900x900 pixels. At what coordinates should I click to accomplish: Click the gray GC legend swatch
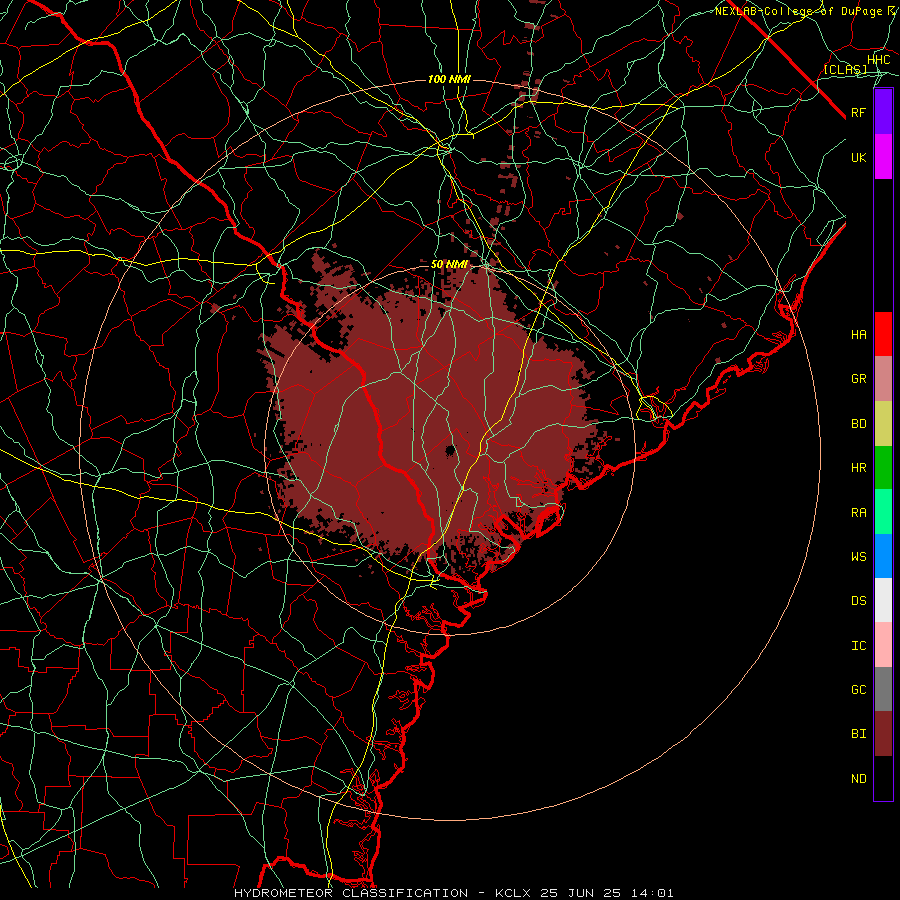click(x=883, y=689)
